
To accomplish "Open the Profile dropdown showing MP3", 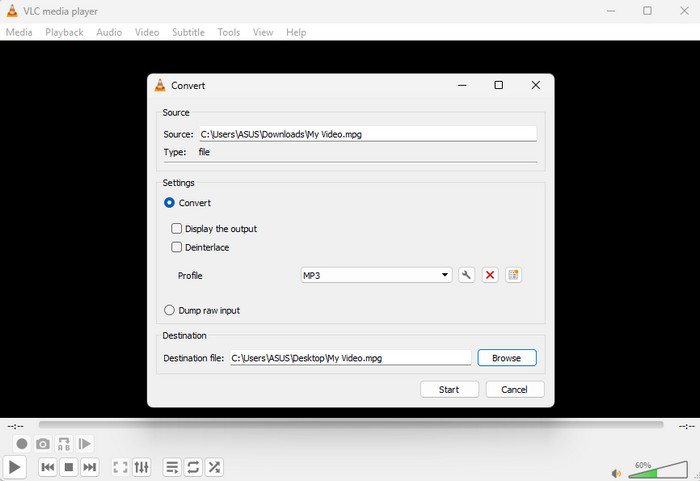I will coord(376,275).
